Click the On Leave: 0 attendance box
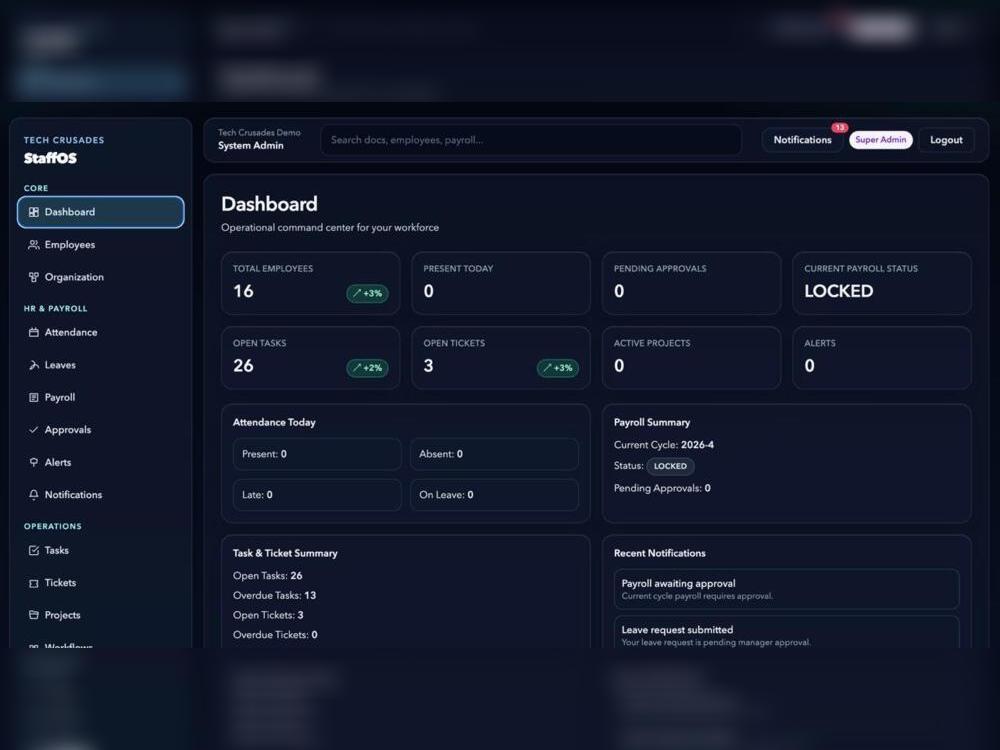 point(494,495)
